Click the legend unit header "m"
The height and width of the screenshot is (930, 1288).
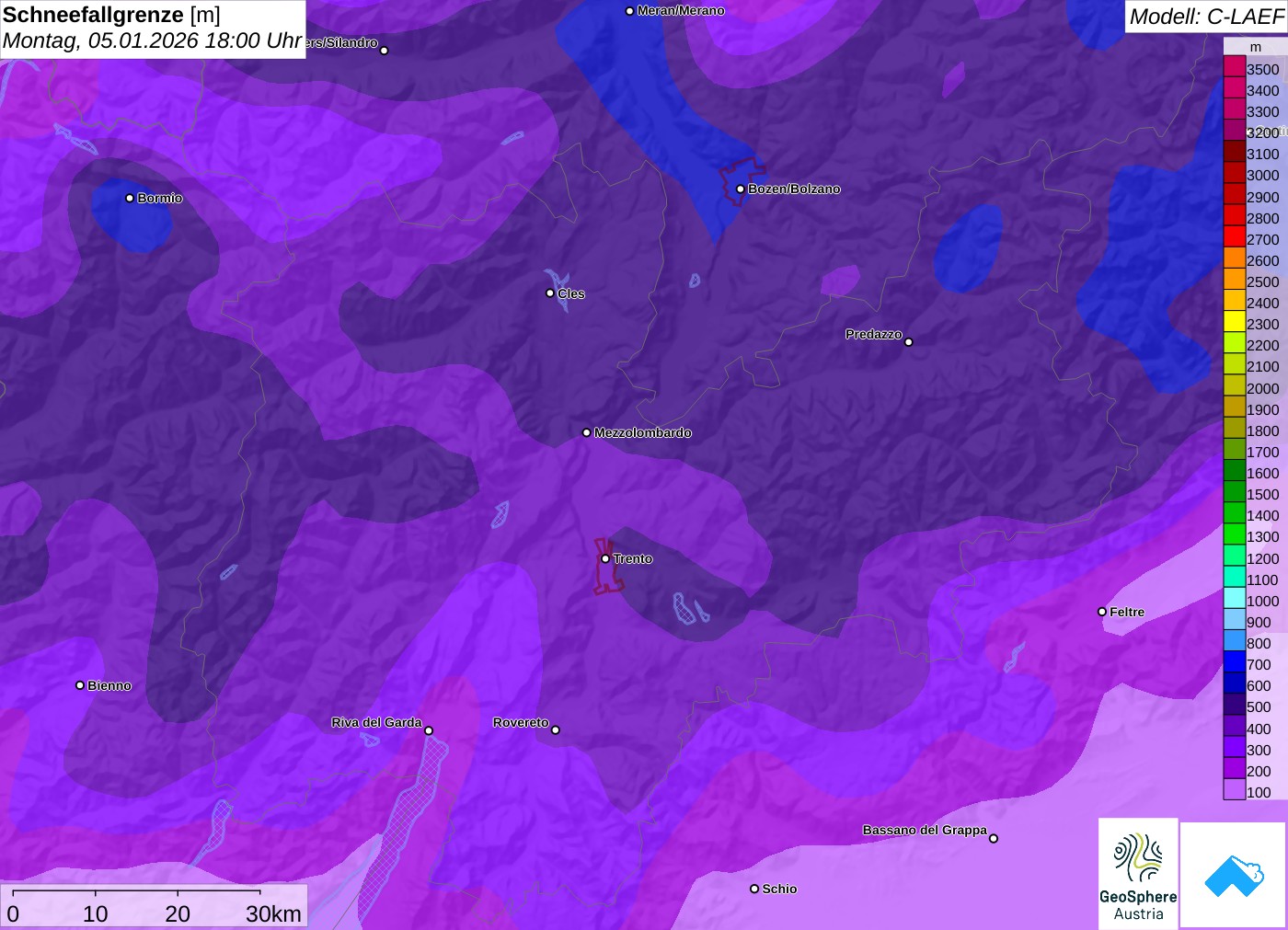(x=1256, y=47)
